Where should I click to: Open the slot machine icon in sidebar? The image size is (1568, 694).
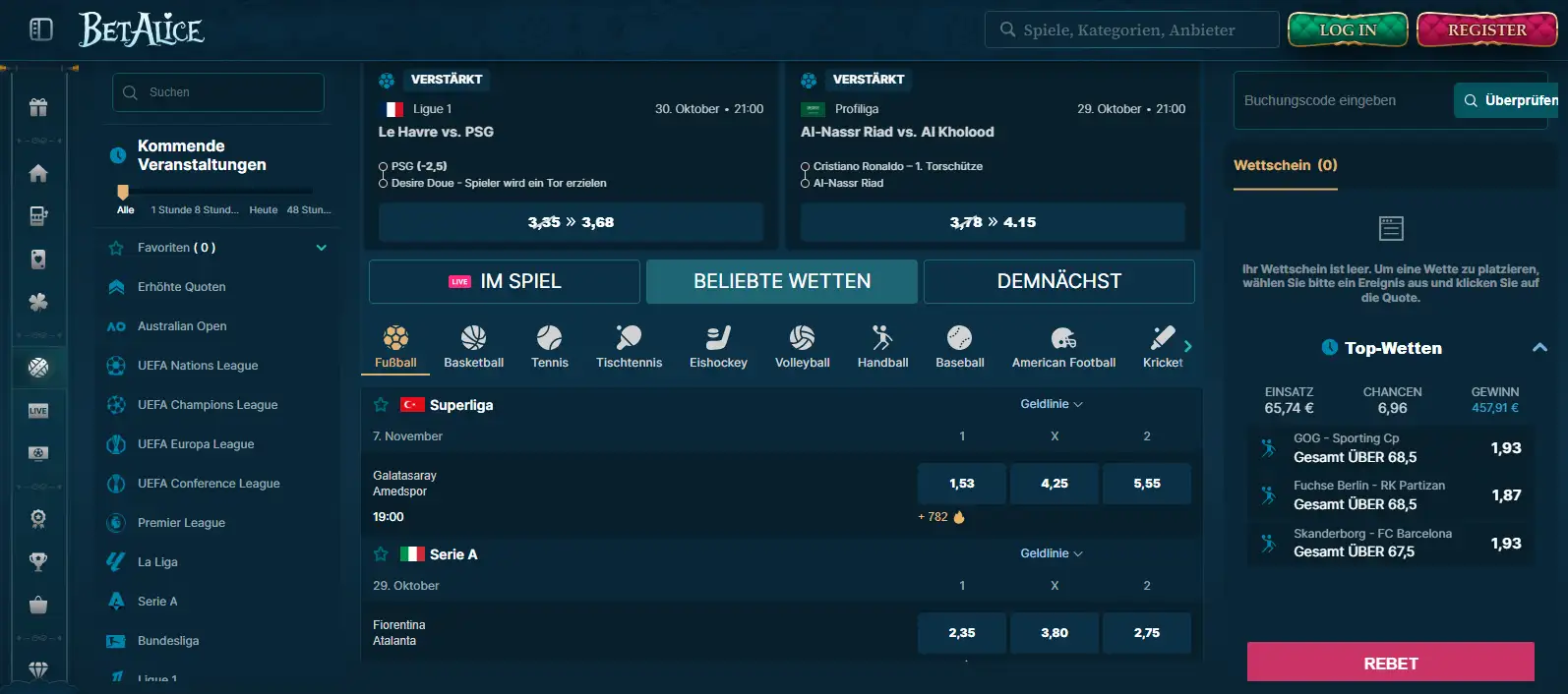(x=38, y=216)
